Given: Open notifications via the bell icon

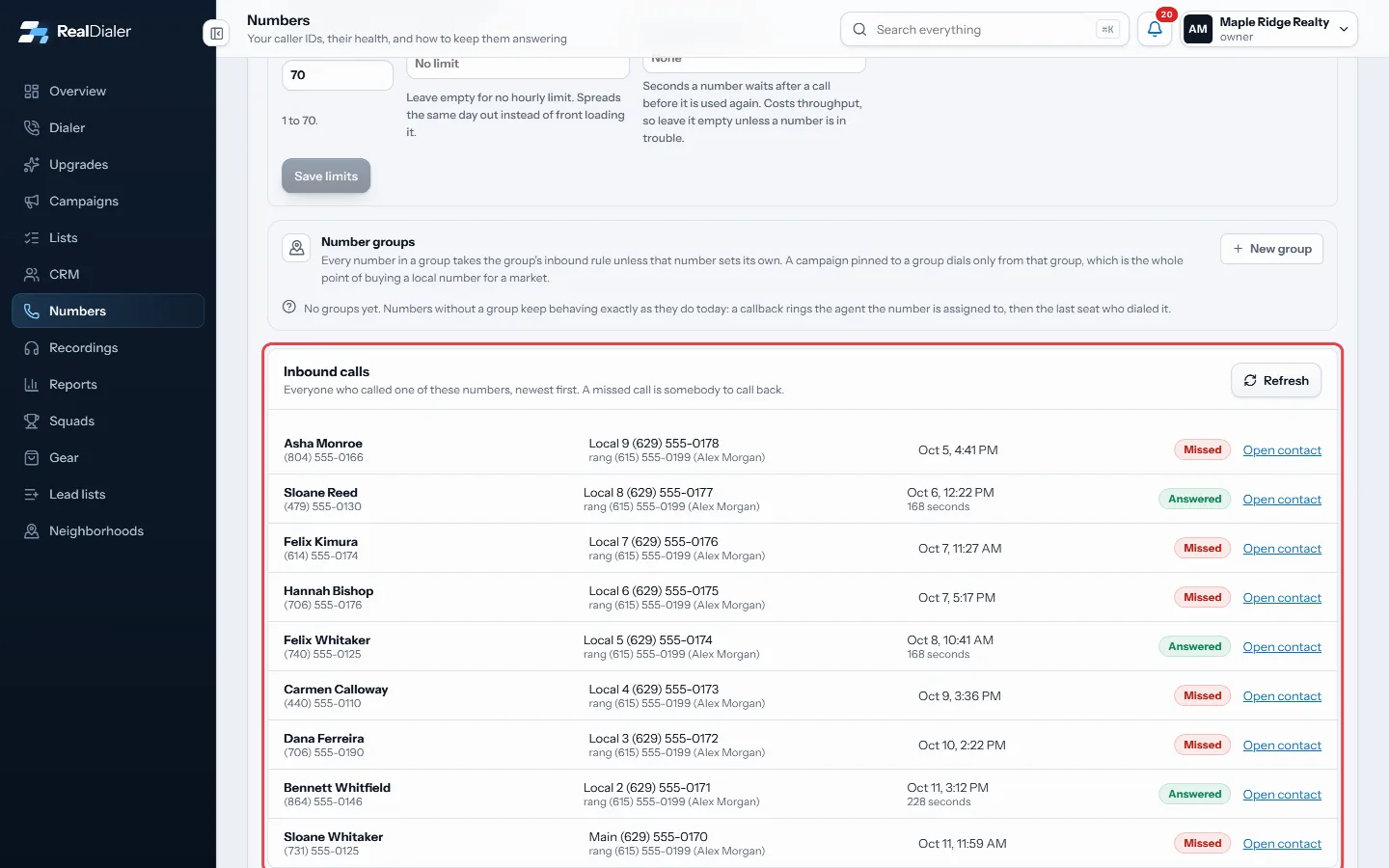Looking at the screenshot, I should coord(1155,29).
